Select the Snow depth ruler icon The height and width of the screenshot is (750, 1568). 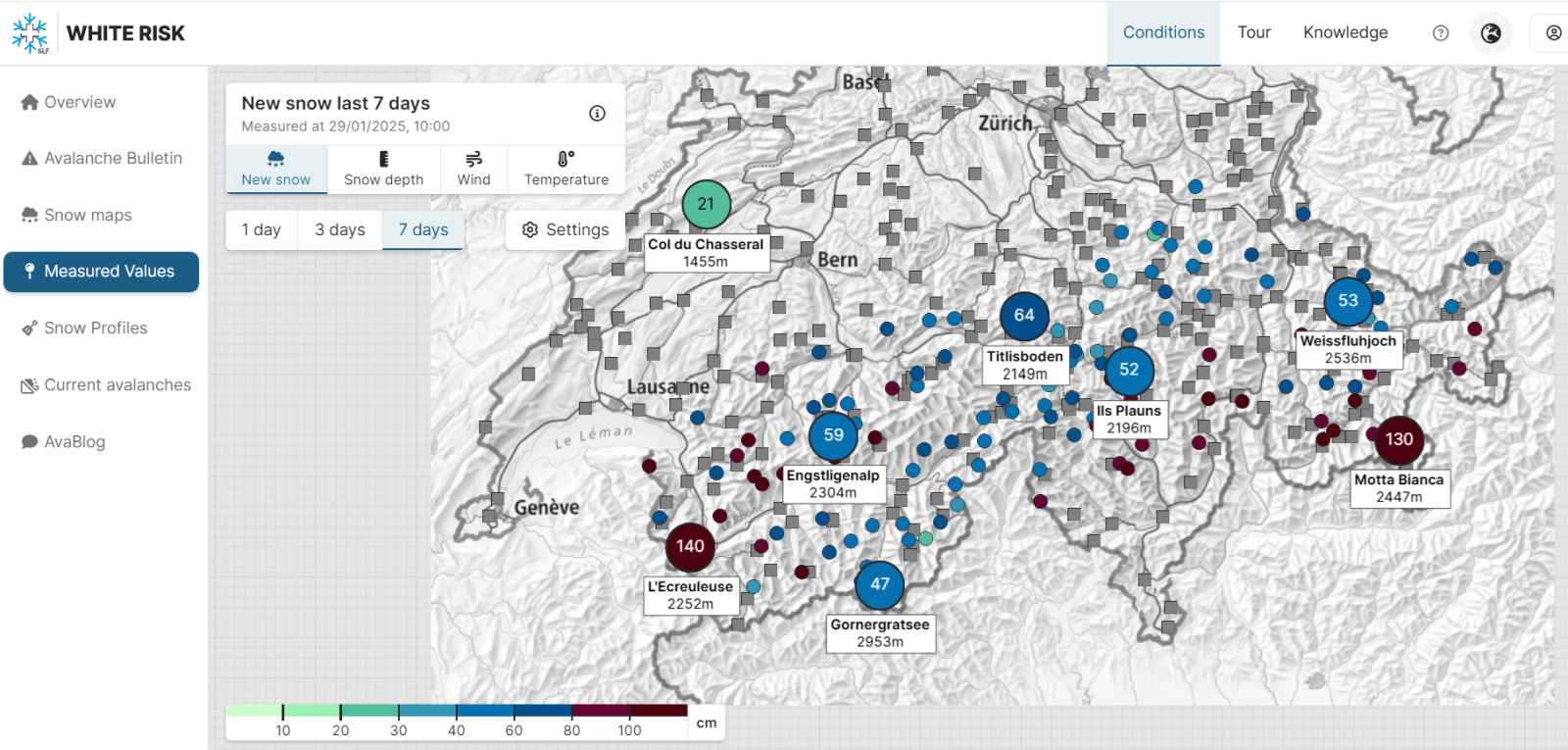(x=384, y=159)
